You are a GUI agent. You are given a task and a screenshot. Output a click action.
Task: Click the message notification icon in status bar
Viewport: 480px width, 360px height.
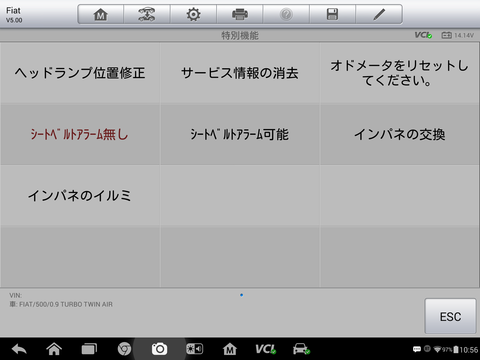417,349
